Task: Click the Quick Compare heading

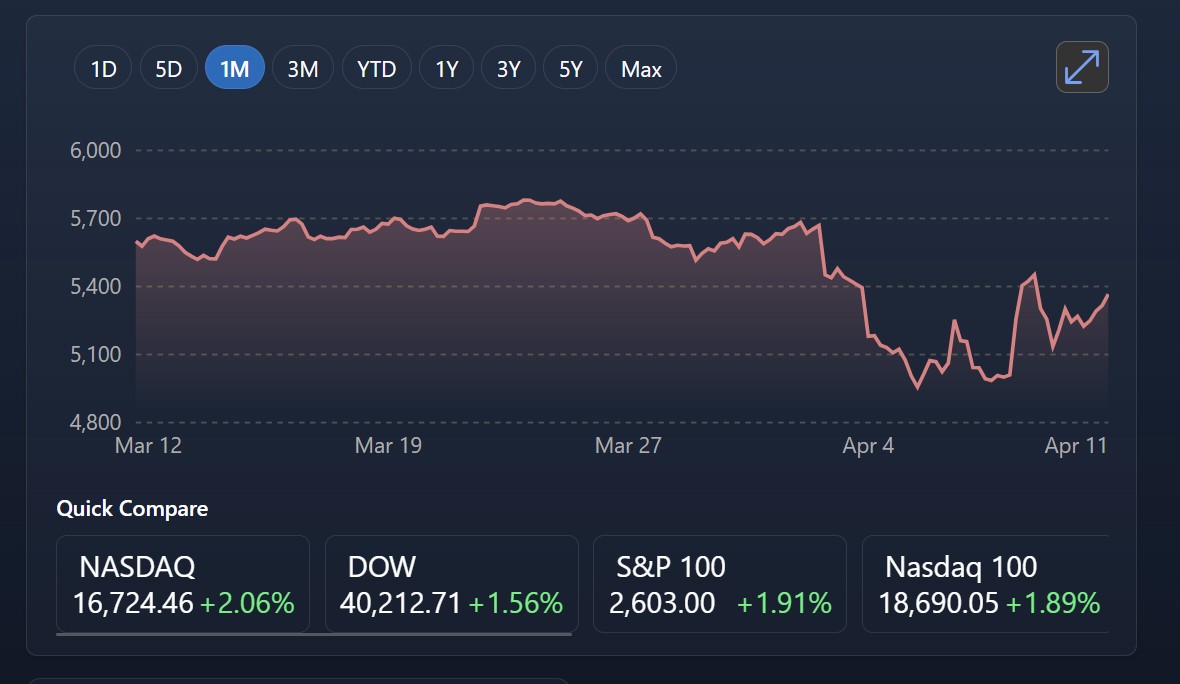Action: click(133, 508)
